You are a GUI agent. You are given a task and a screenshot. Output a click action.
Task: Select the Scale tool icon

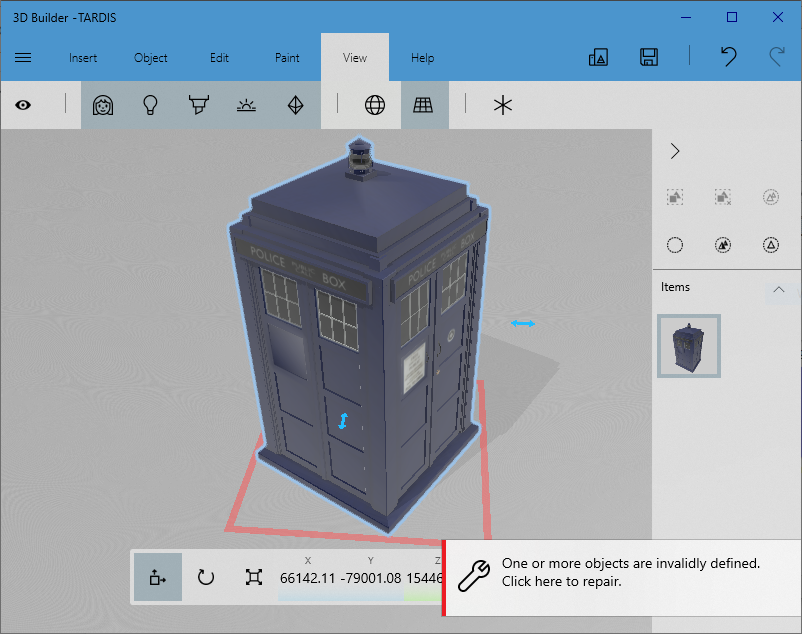pyautogui.click(x=254, y=577)
